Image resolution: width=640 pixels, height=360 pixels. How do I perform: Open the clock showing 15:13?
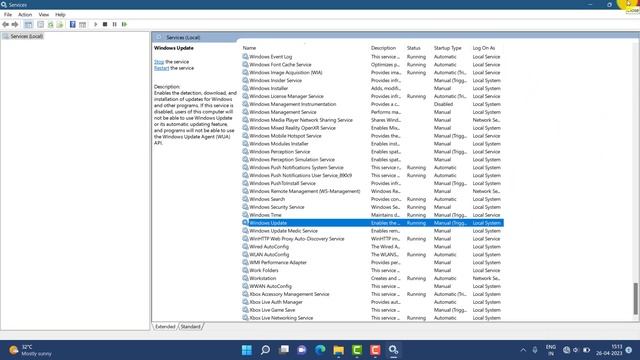[609, 350]
